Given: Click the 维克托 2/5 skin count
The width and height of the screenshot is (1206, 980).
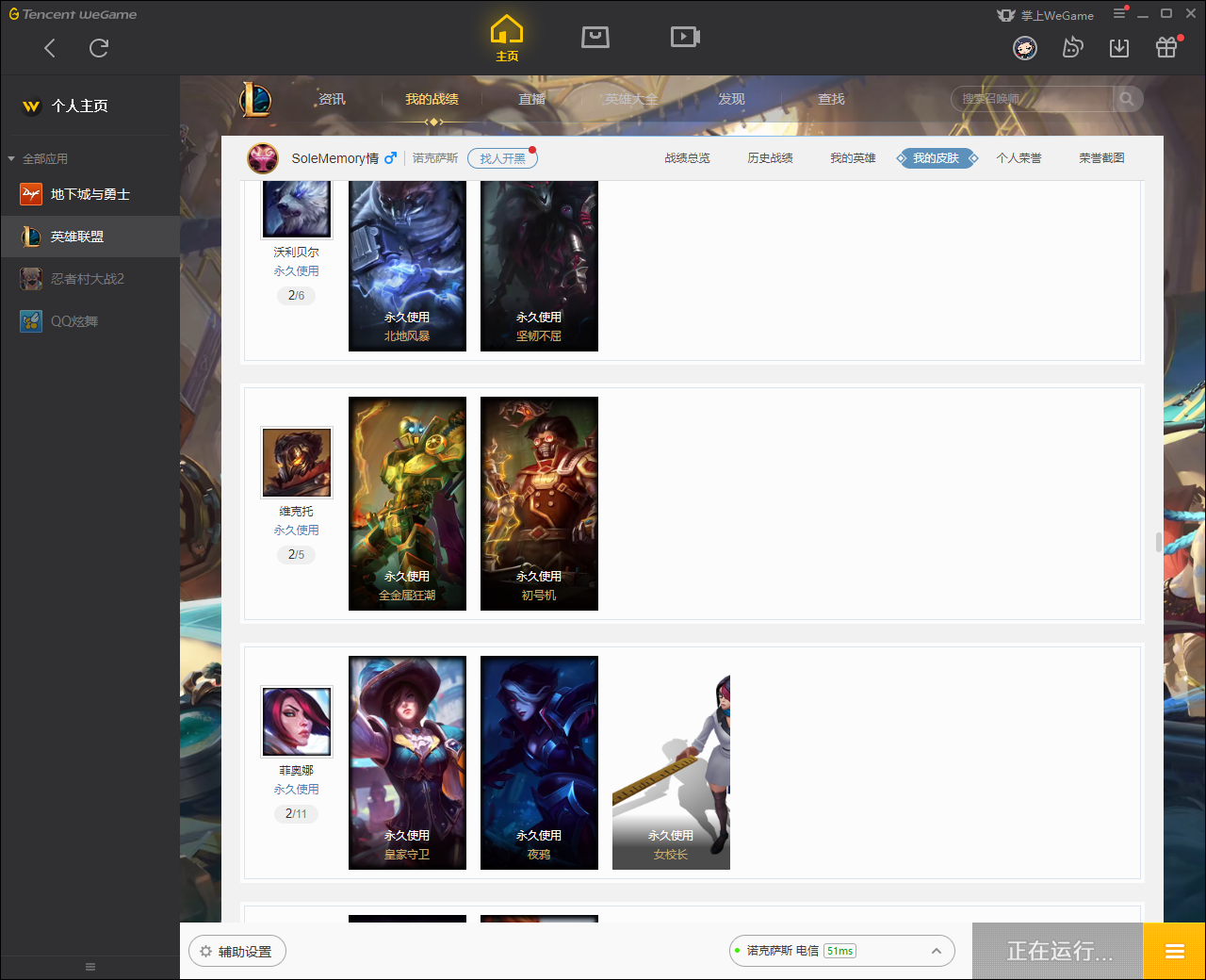Looking at the screenshot, I should coord(297,555).
